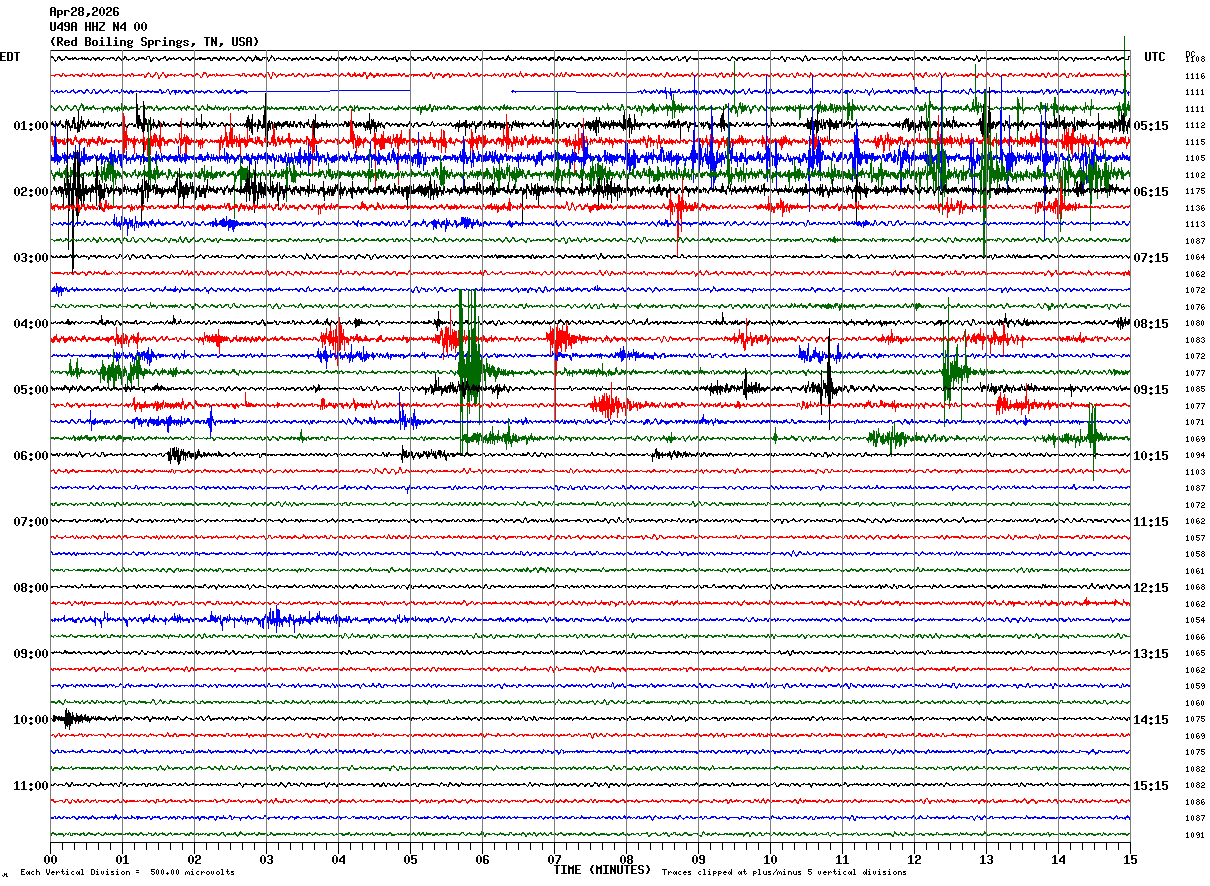This screenshot has width=1210, height=886.
Task: Click the 03 minute tick on time axis
Action: tap(266, 859)
